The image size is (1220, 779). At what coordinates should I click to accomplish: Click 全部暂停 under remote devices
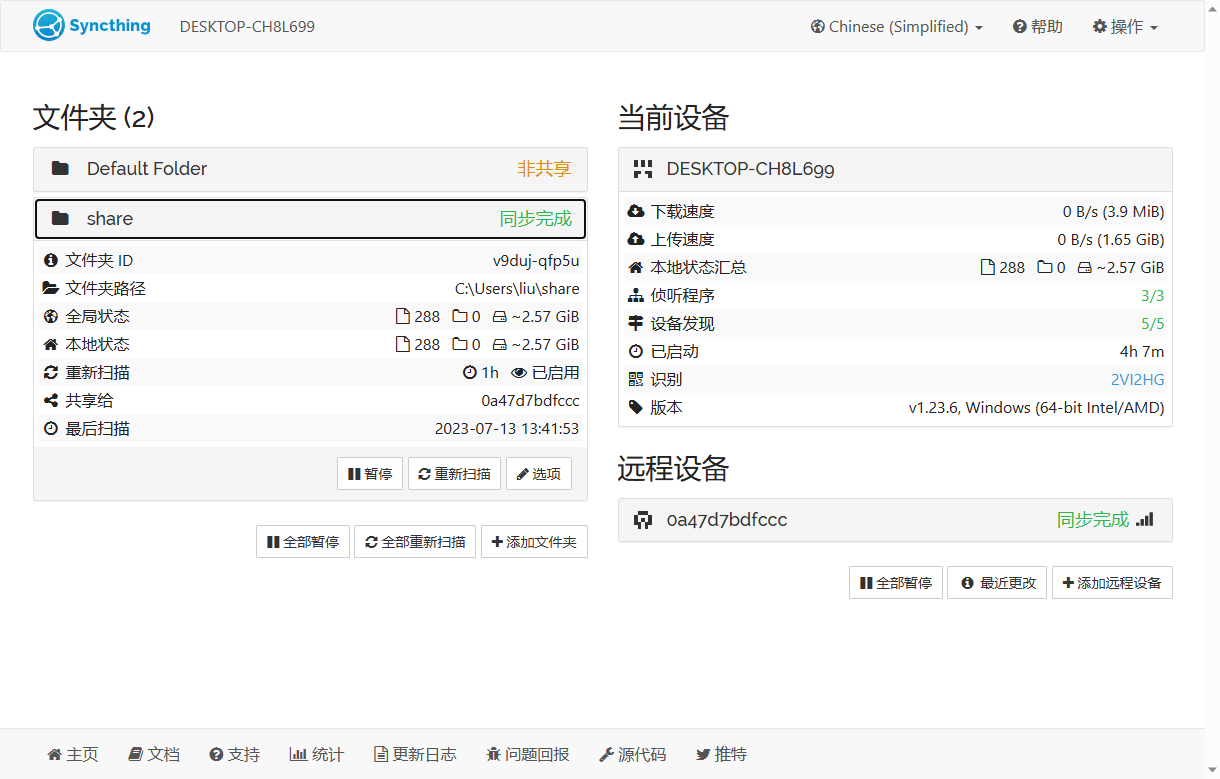896,583
